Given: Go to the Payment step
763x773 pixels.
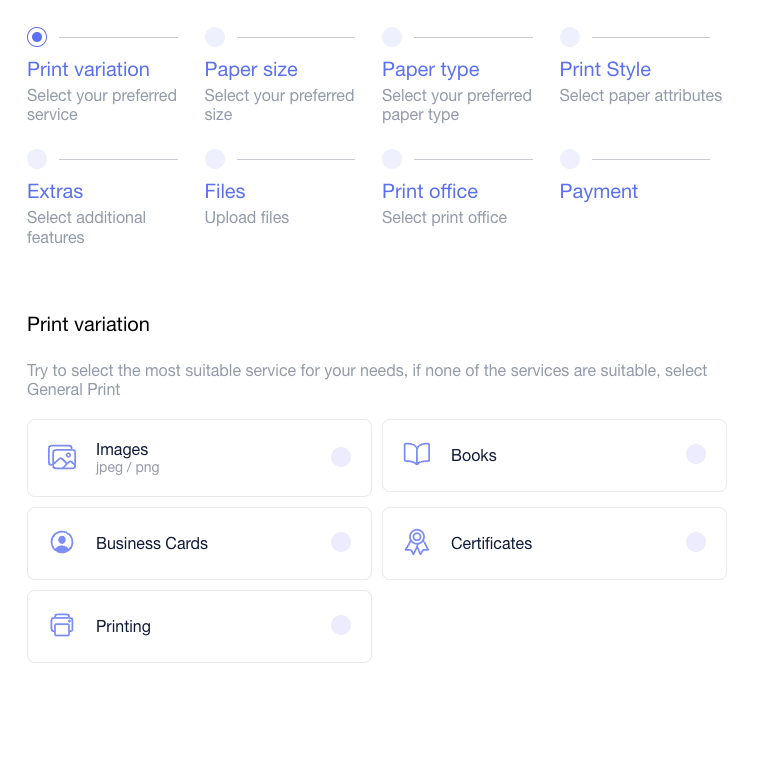Looking at the screenshot, I should [x=598, y=191].
